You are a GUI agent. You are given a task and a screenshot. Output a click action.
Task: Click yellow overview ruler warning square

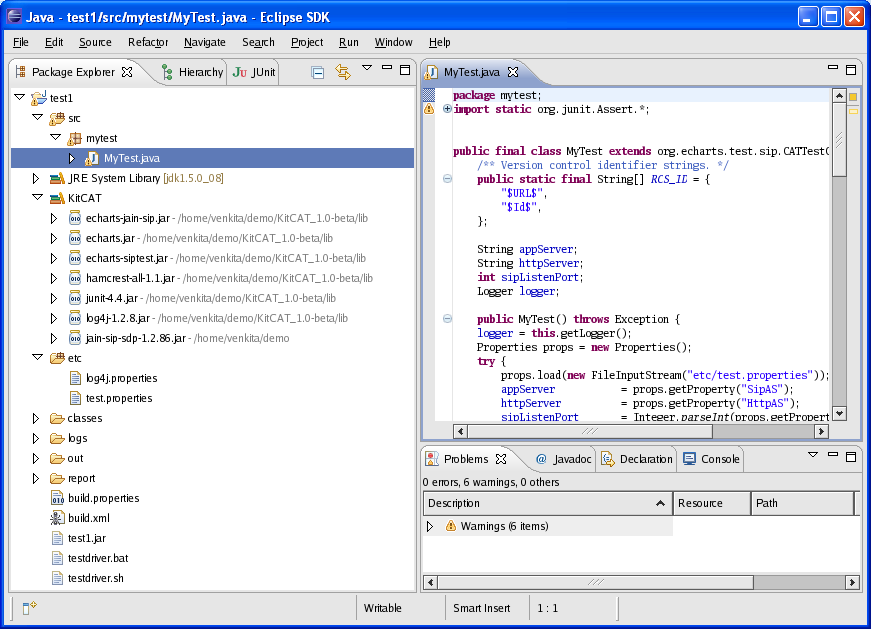pyautogui.click(x=853, y=97)
